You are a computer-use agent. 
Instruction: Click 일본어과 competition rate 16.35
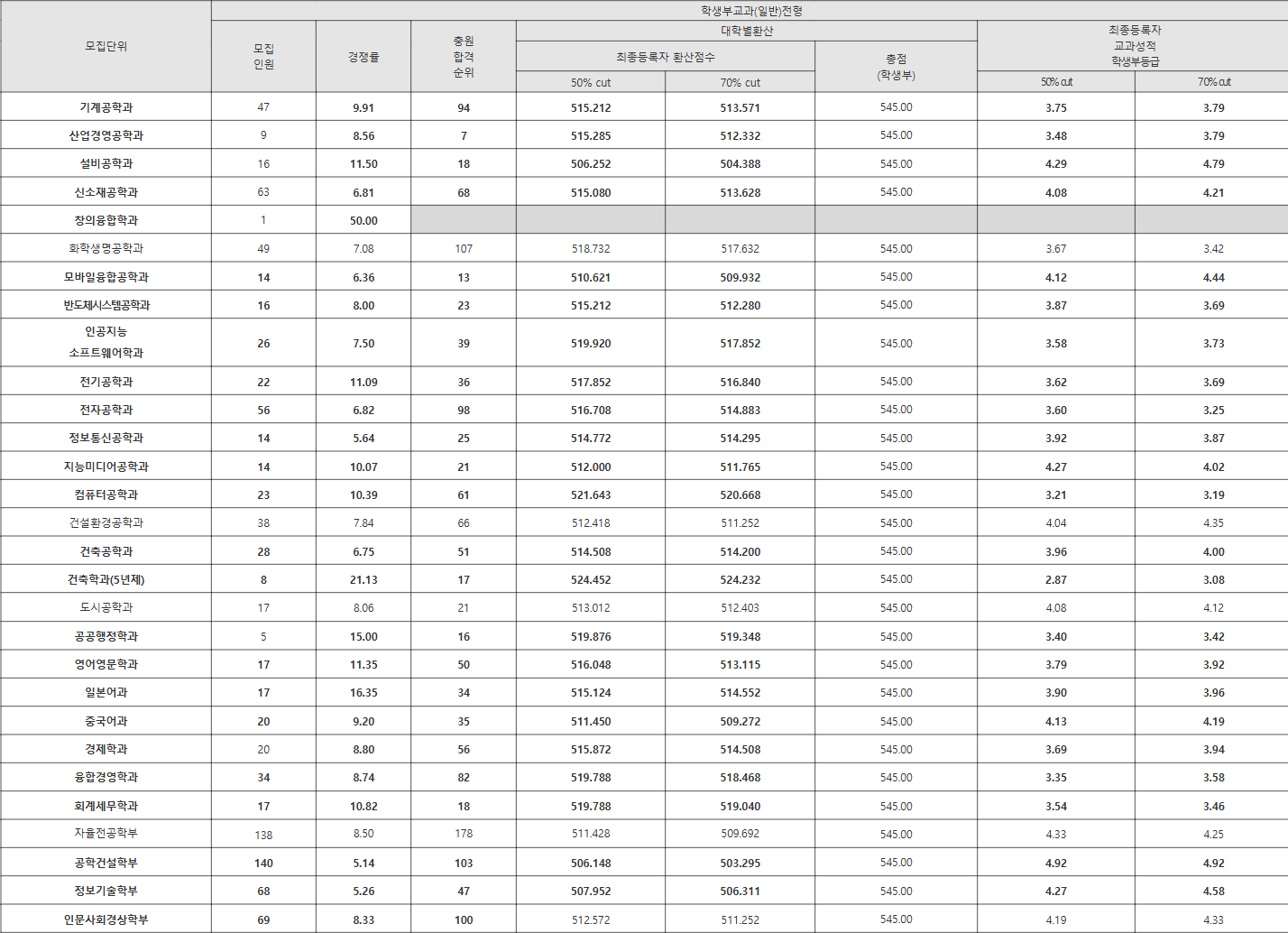(x=363, y=693)
